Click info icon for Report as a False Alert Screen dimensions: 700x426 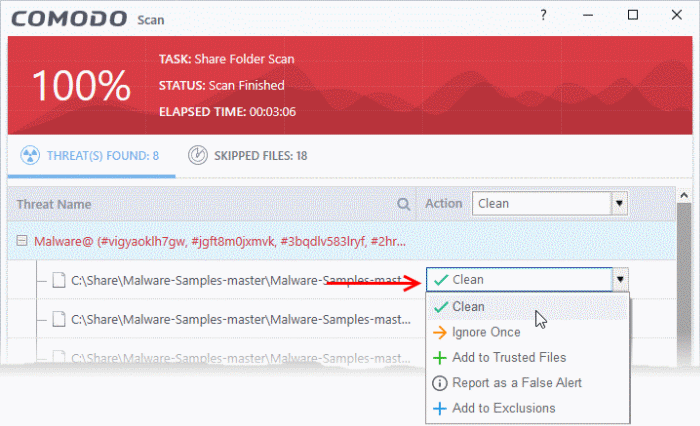440,383
